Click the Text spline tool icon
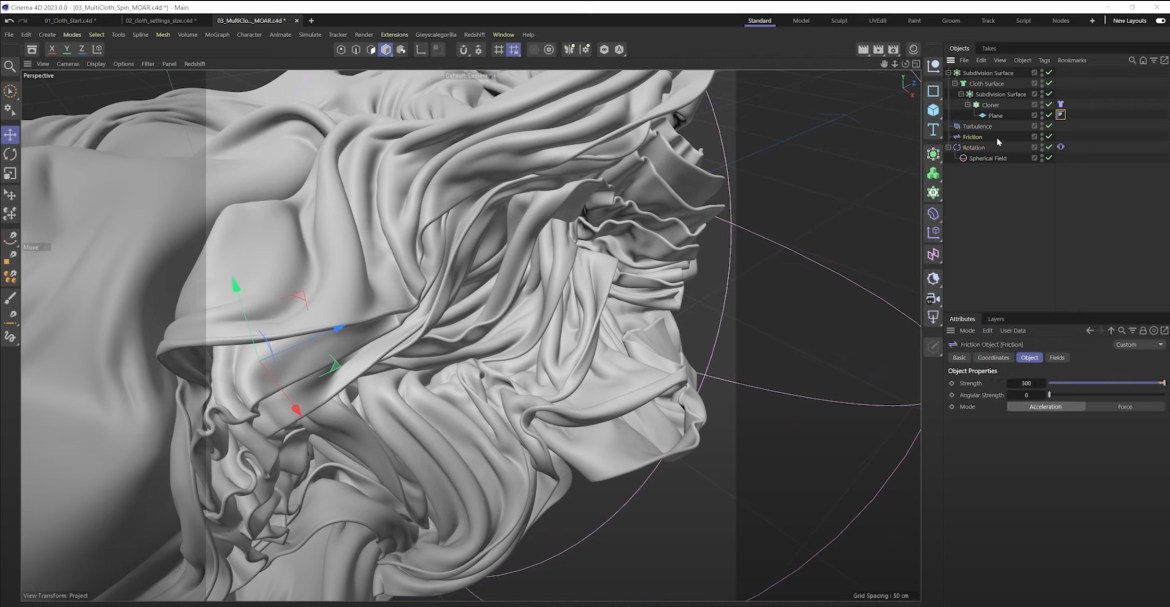1170x607 pixels. tap(933, 130)
